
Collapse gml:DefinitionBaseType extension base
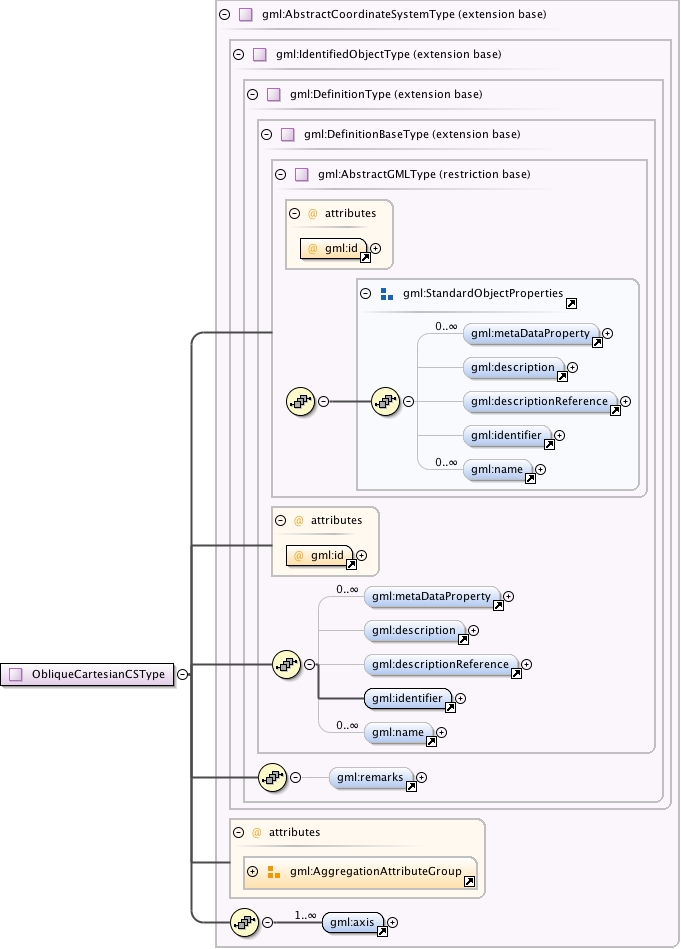coord(266,134)
